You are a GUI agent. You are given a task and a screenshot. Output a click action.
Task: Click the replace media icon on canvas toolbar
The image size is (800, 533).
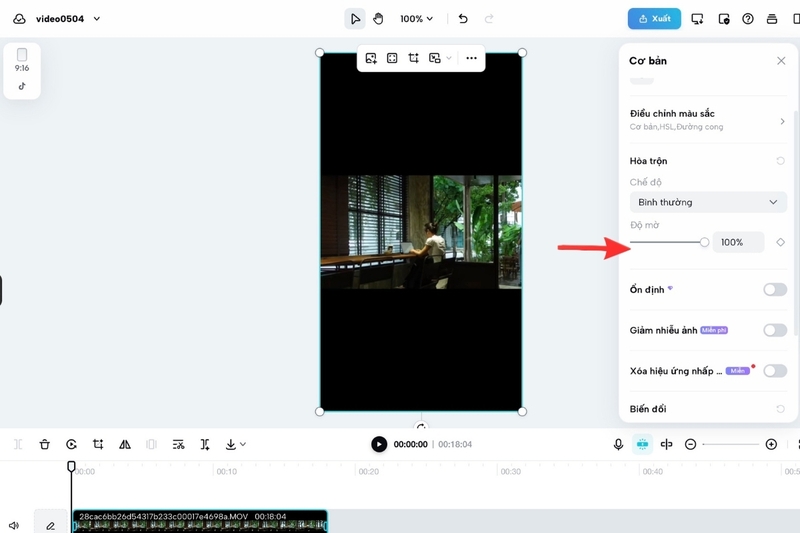click(x=435, y=58)
